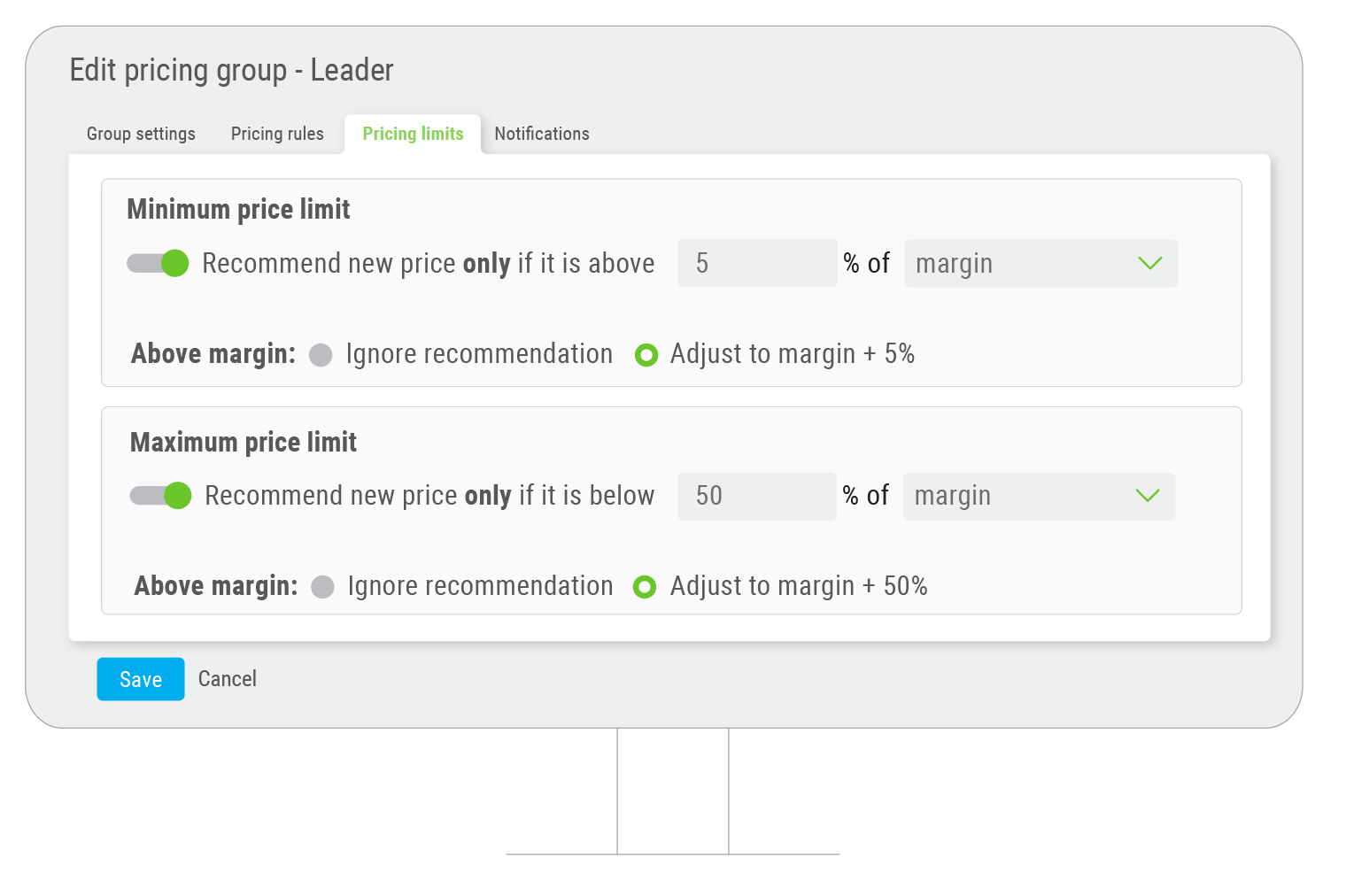Click the Cancel link
Viewport: 1346px width, 896px height.
[228, 679]
